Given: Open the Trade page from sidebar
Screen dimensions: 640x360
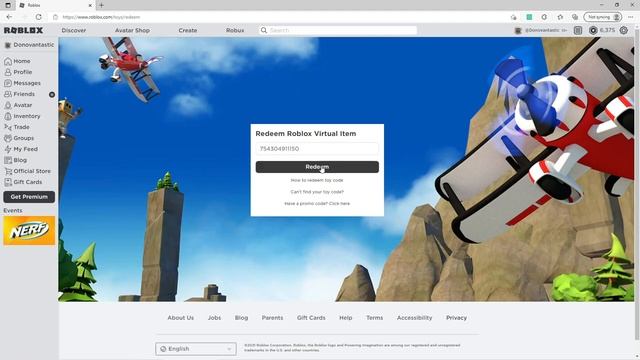Looking at the screenshot, I should pyautogui.click(x=17, y=127).
